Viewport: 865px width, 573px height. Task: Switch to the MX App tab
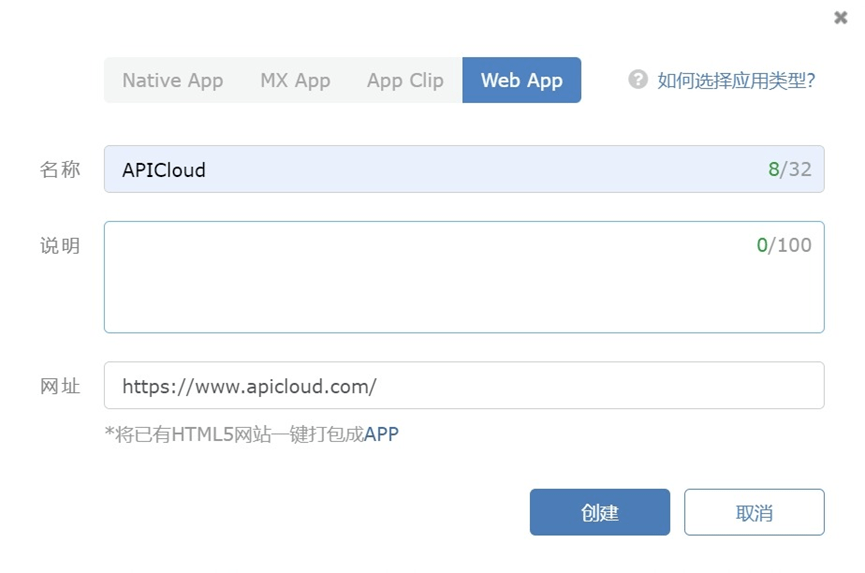295,80
